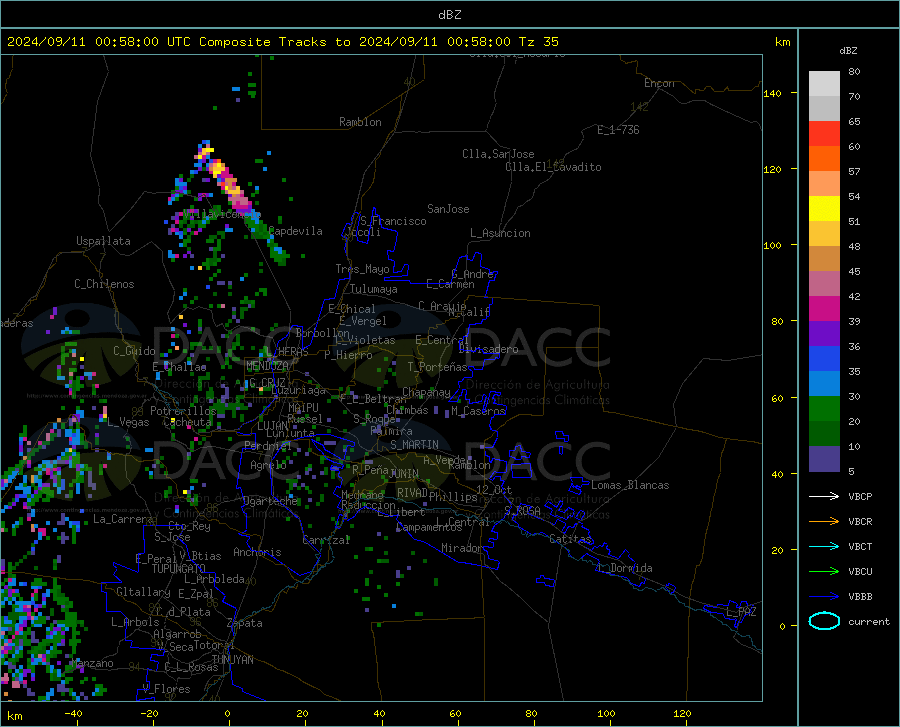Select the 42 dBZ magenta color swatch
The width and height of the screenshot is (900, 727).
coord(824,308)
